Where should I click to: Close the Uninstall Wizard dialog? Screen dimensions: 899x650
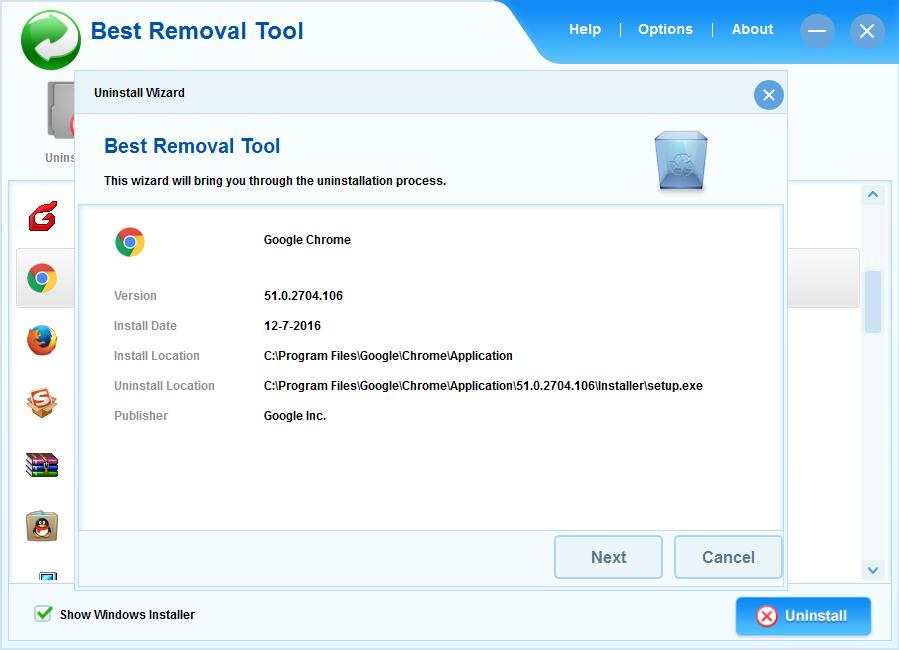point(768,95)
